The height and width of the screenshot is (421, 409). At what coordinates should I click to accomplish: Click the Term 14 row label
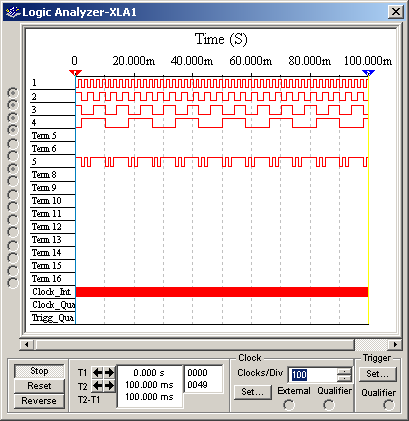pyautogui.click(x=47, y=253)
